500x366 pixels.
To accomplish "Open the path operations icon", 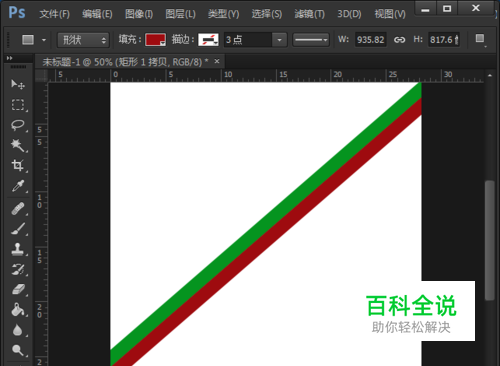I will [480, 39].
